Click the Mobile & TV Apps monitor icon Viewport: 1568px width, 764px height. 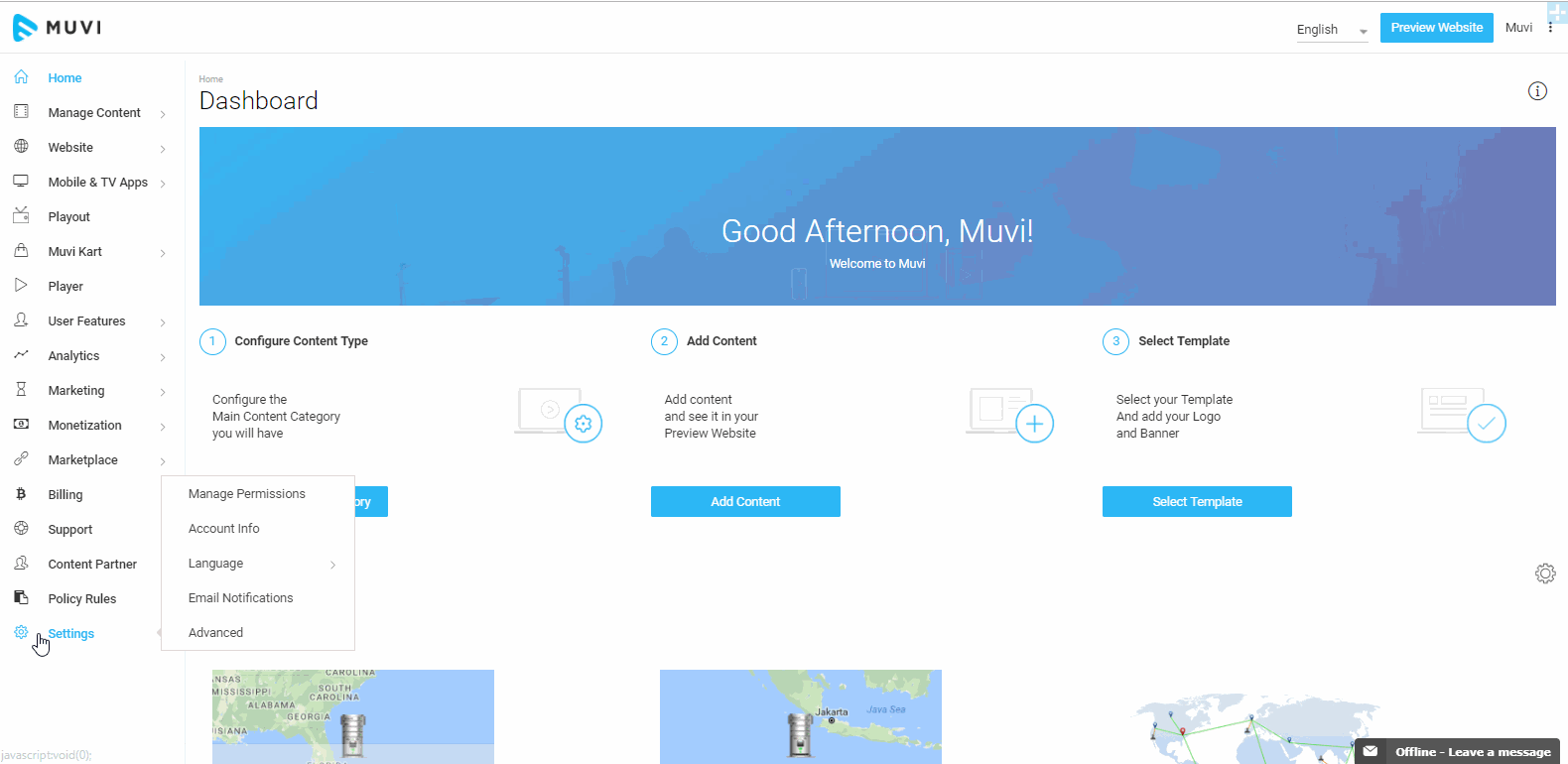pos(21,181)
